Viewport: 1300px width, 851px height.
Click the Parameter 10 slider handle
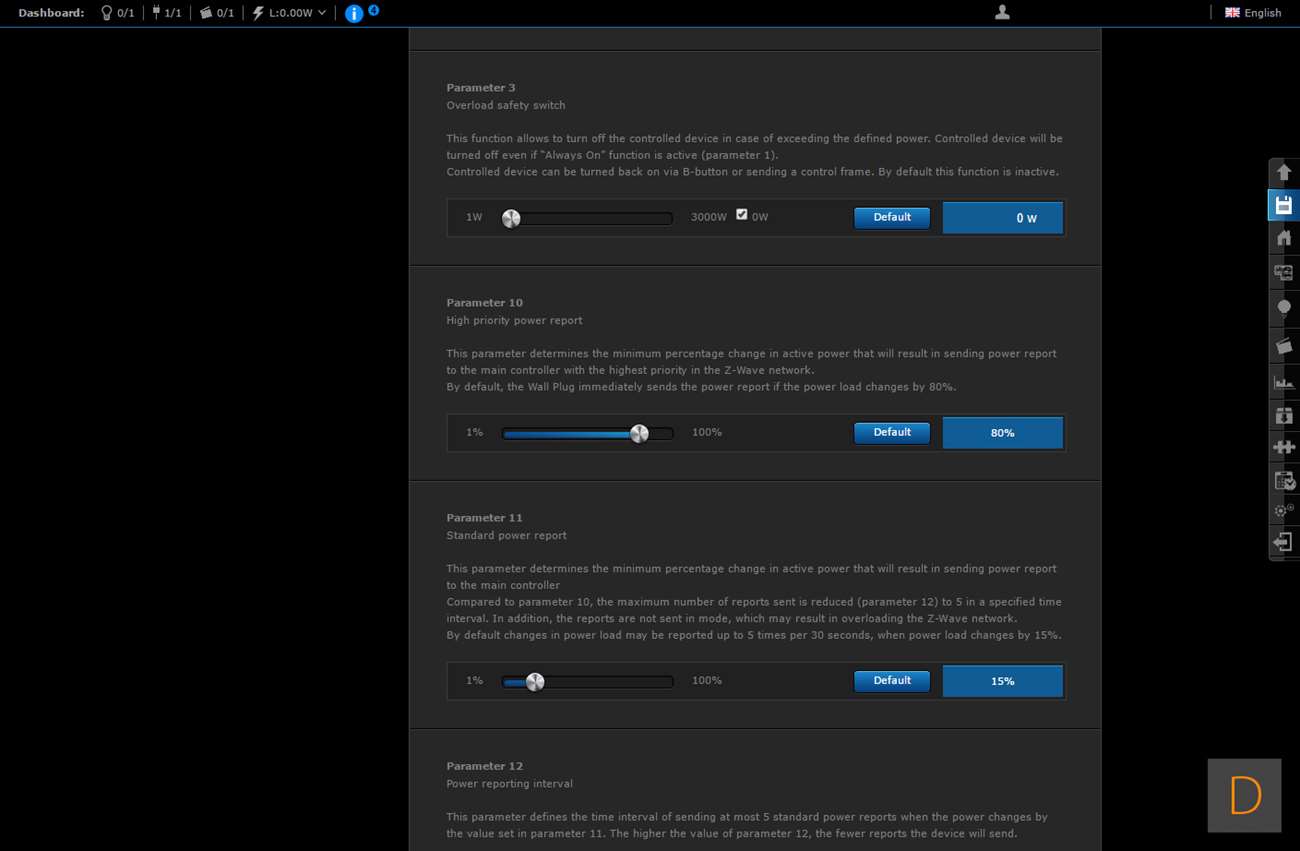pos(639,433)
